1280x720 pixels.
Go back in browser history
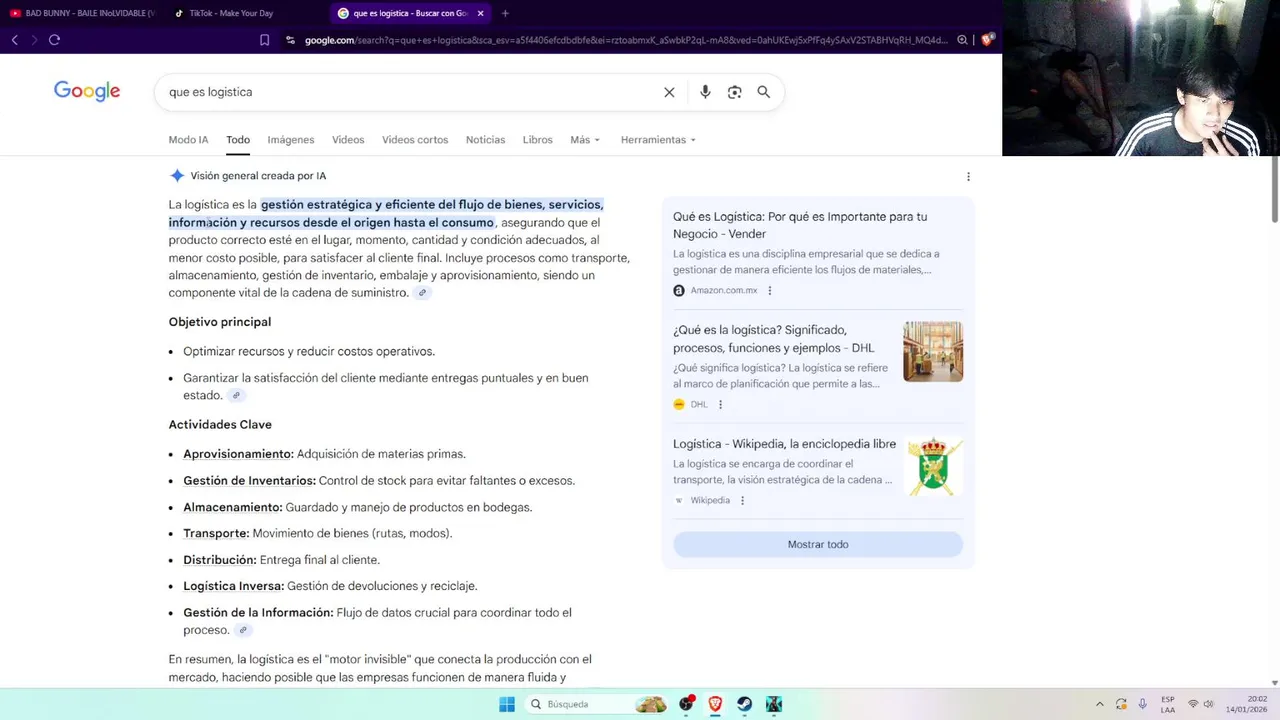coord(15,40)
